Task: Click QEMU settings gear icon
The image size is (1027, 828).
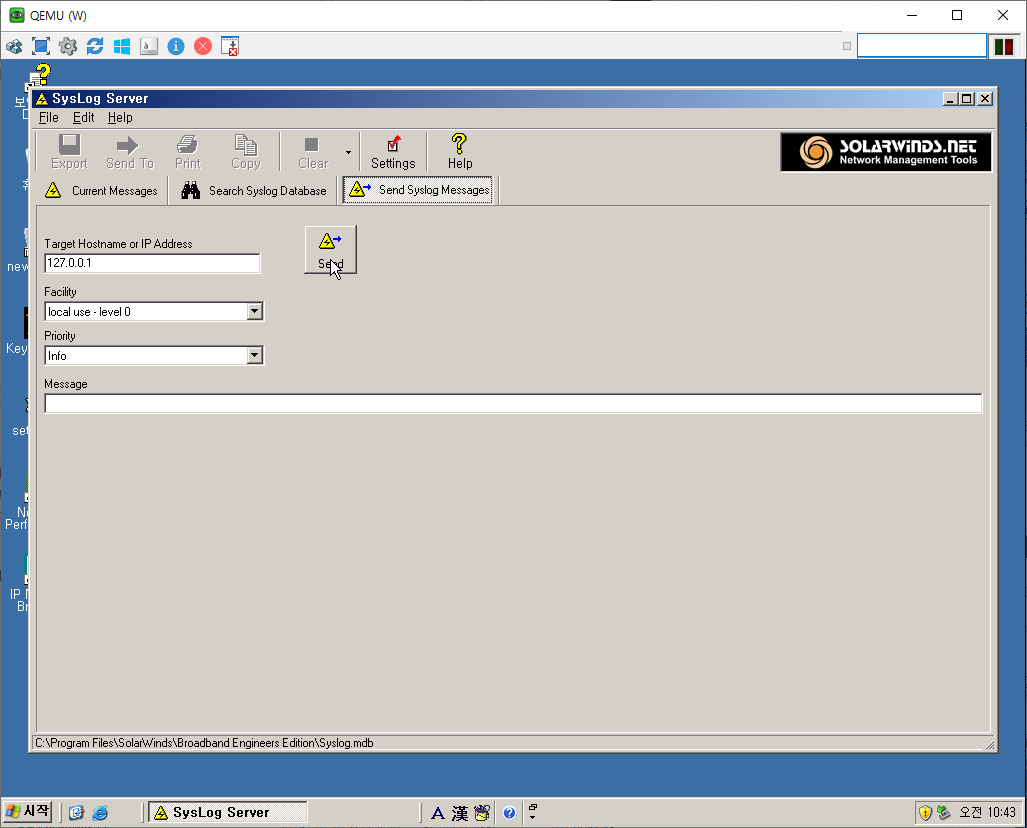Action: [68, 46]
